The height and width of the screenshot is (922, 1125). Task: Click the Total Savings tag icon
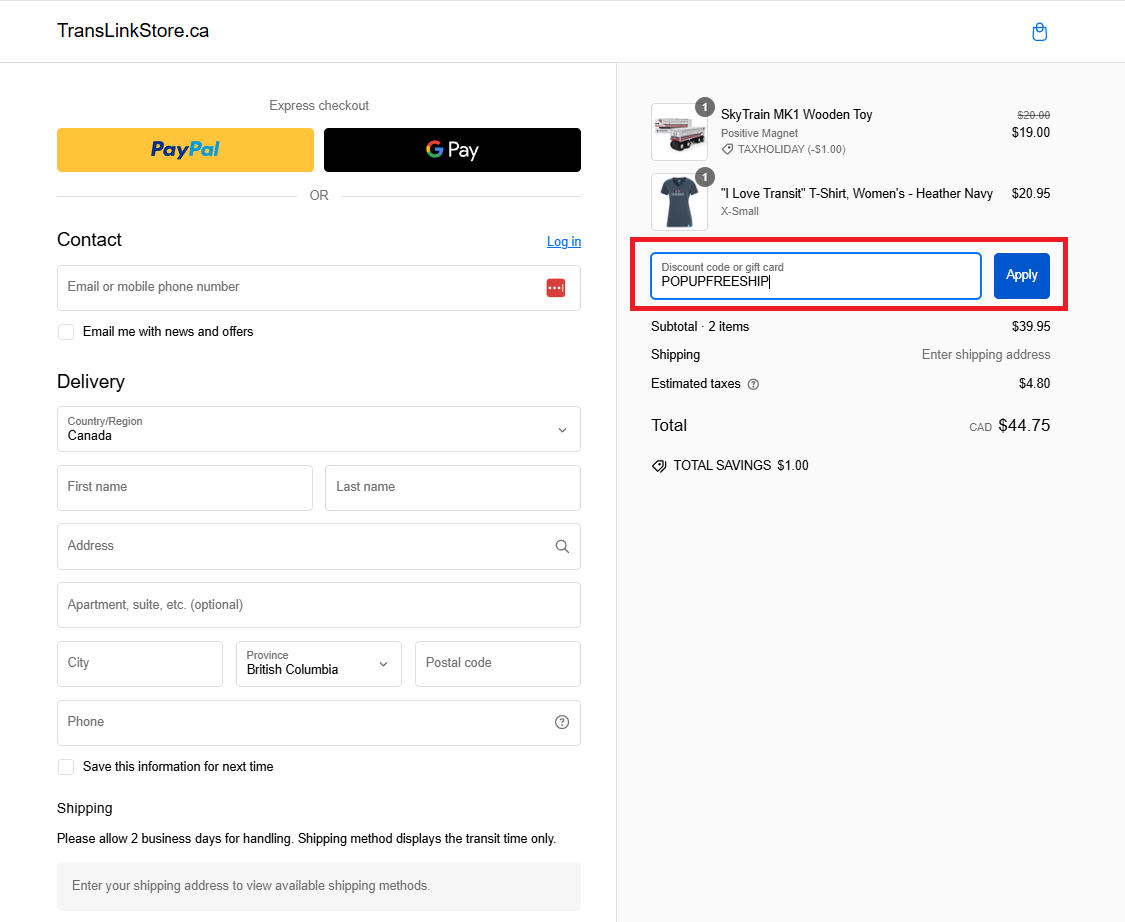659,466
